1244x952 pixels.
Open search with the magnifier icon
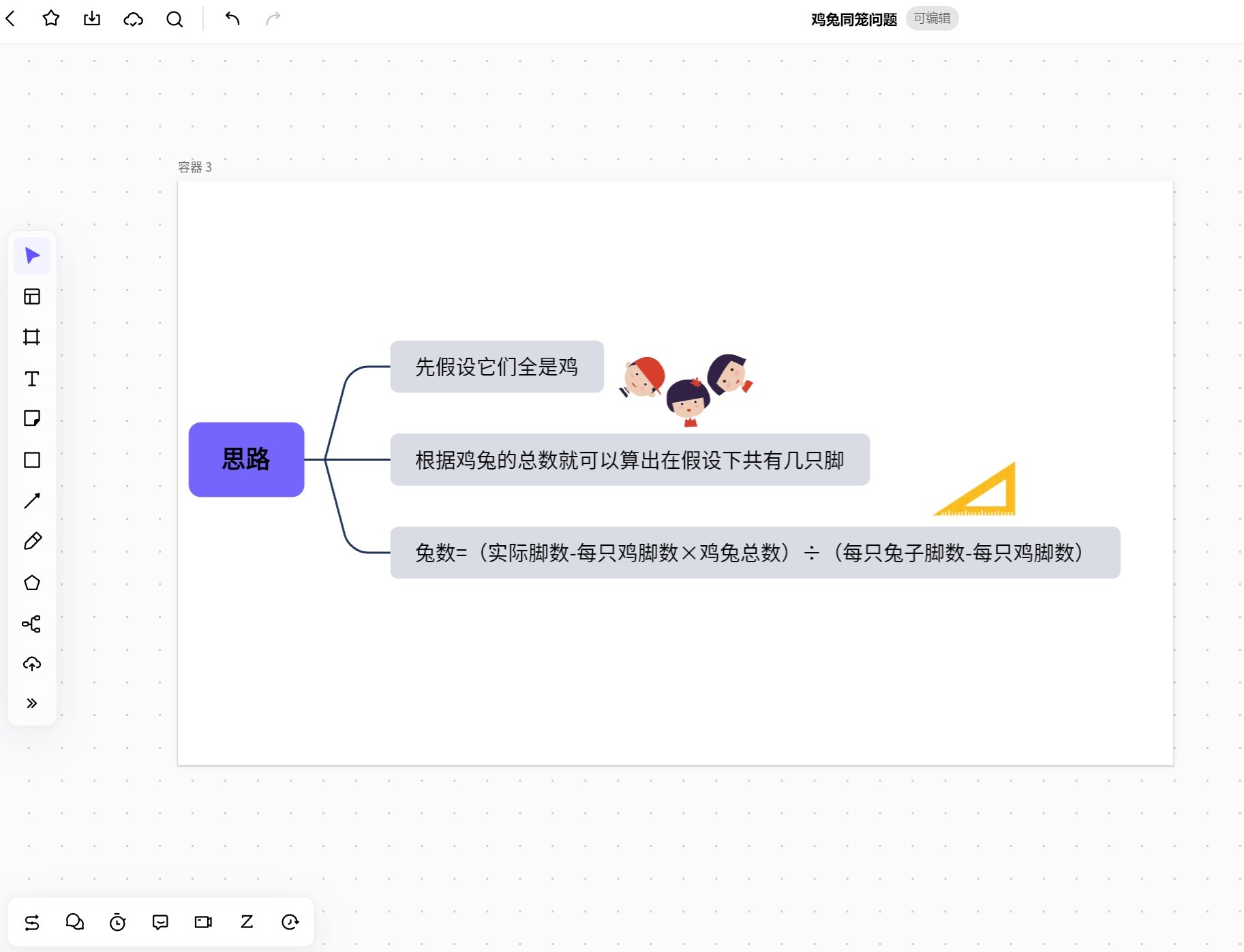coord(175,19)
